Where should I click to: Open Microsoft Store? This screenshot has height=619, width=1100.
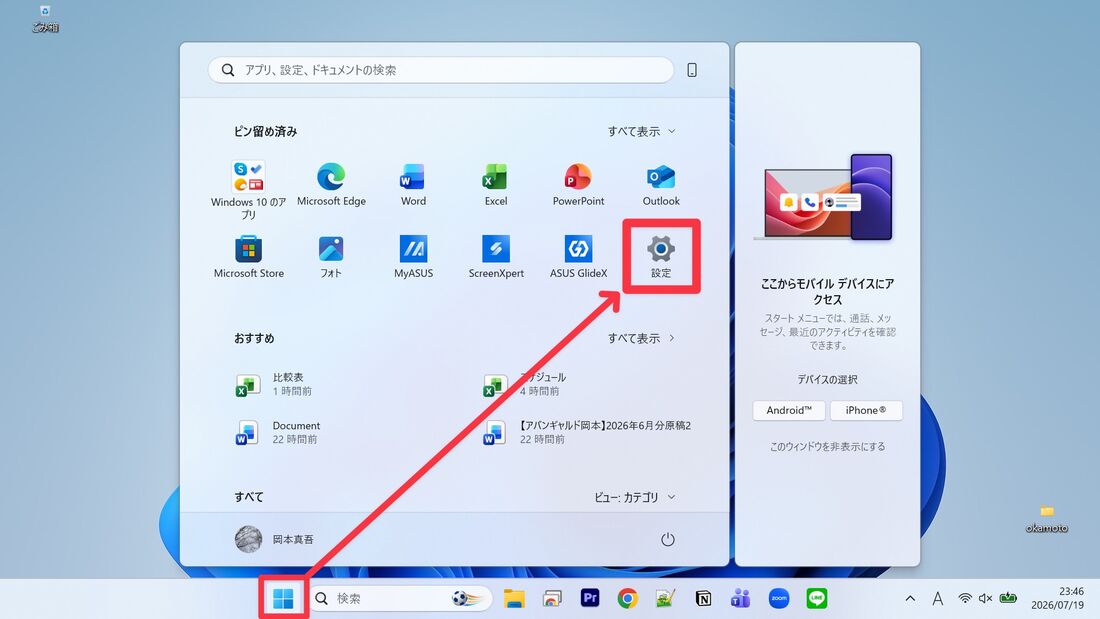tap(248, 257)
